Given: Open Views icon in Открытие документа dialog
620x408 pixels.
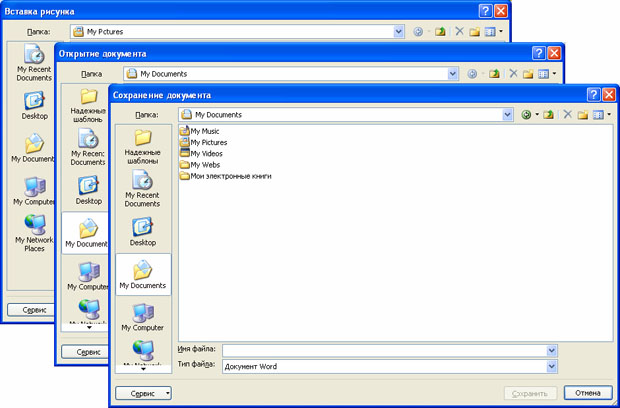Looking at the screenshot, I should point(544,74).
